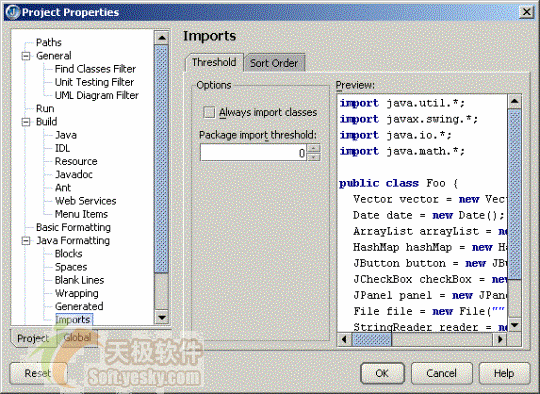540x394 pixels.
Task: Click tree panel scroll down arrow
Action: pyautogui.click(x=162, y=317)
